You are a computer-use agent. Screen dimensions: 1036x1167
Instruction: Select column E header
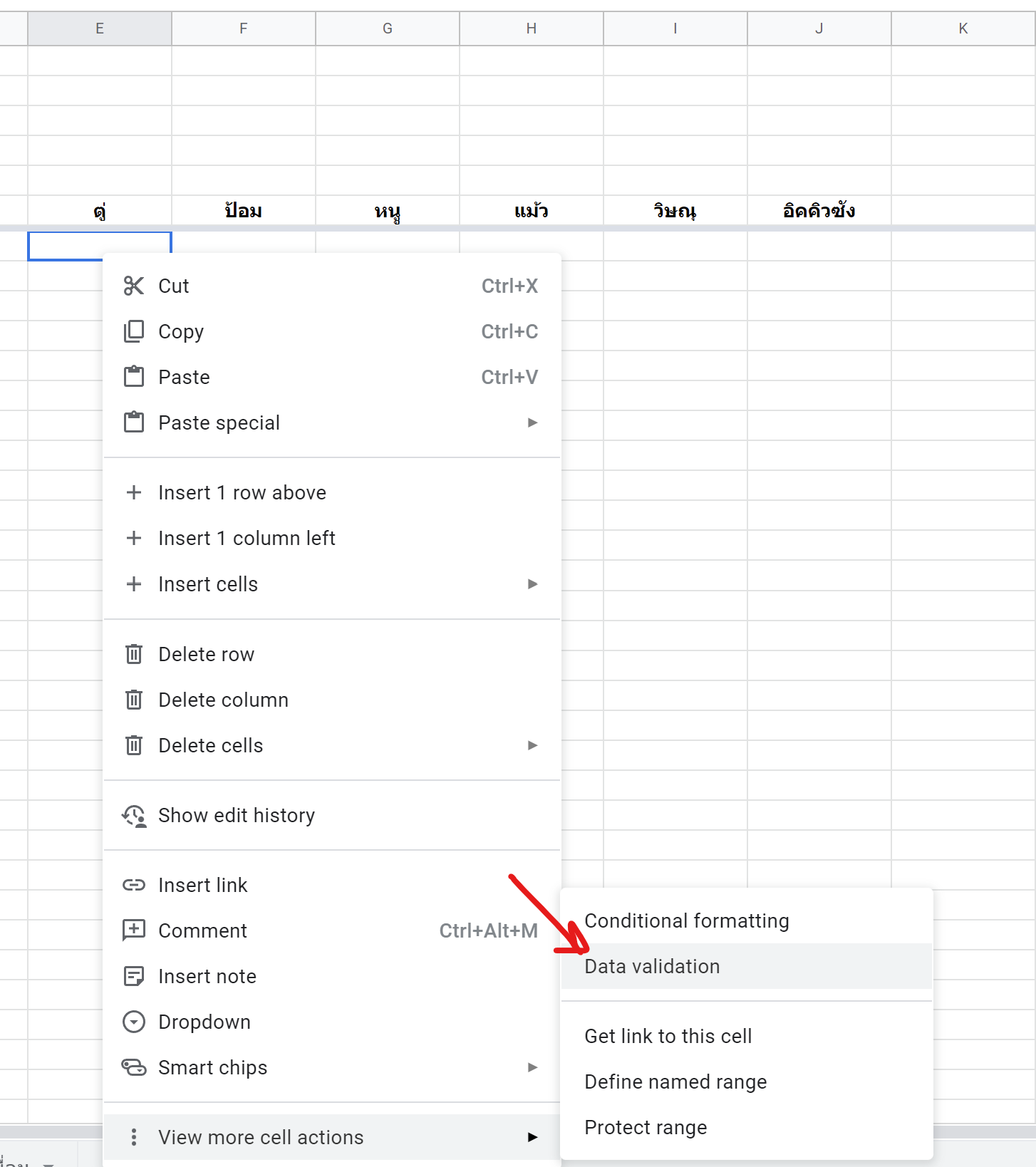coord(100,28)
